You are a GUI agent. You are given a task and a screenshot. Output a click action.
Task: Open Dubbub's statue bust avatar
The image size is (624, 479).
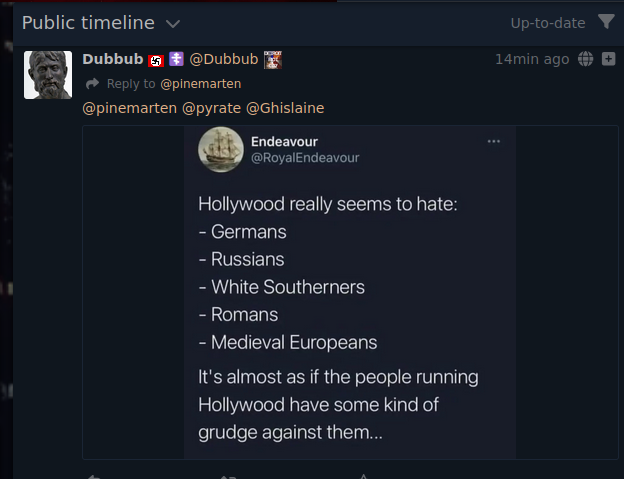(x=48, y=75)
